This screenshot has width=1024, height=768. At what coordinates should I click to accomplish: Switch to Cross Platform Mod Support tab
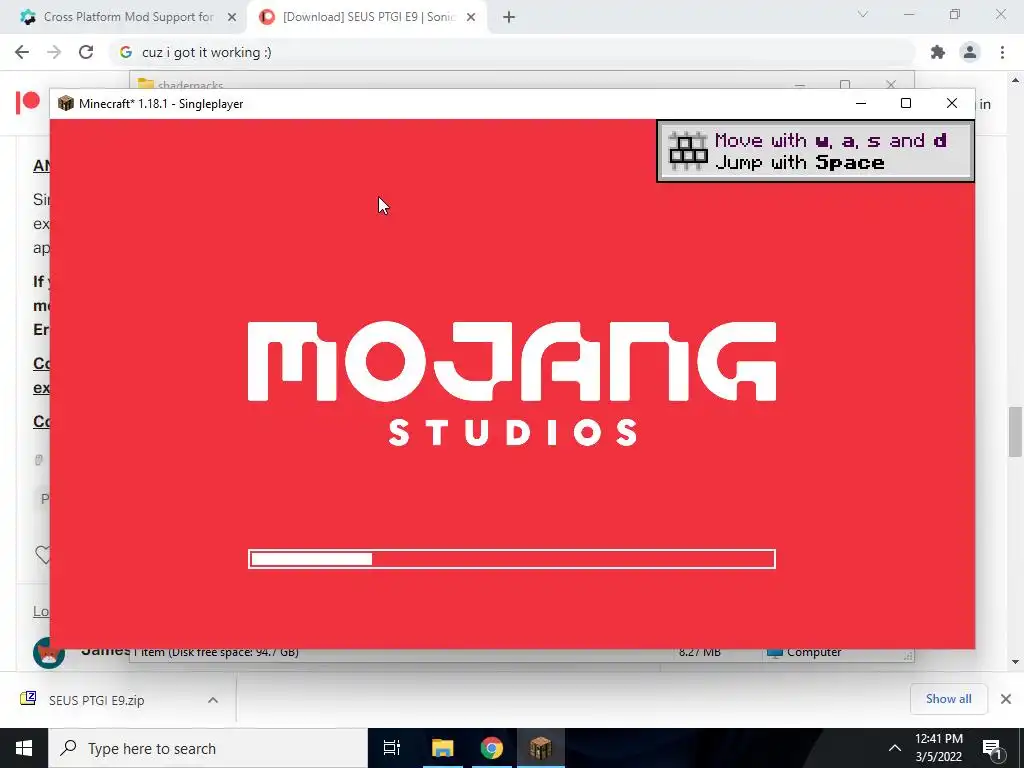128,17
